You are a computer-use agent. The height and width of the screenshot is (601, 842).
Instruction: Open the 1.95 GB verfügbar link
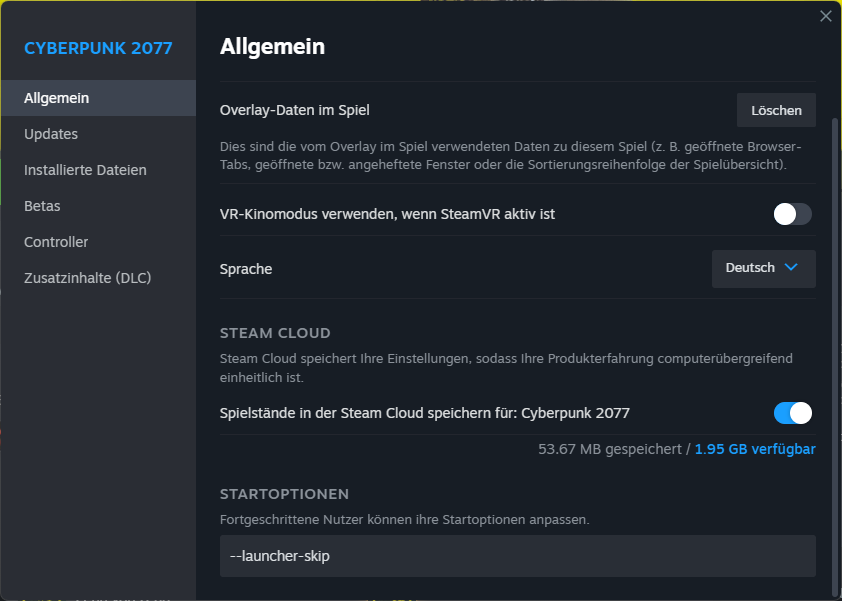click(755, 449)
